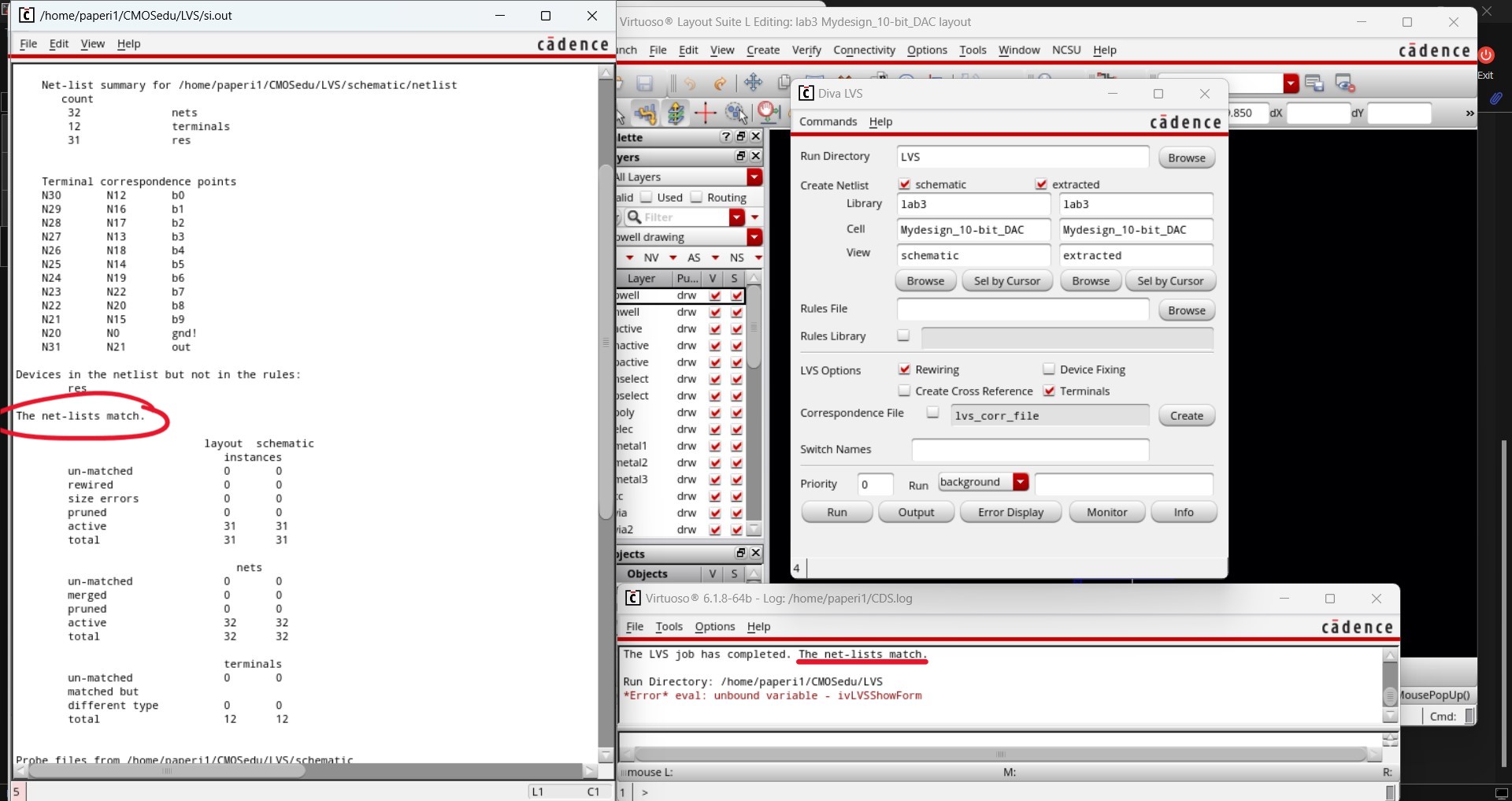Image resolution: width=1512 pixels, height=801 pixels.
Task: Open the Run mode background dropdown
Action: [1021, 482]
